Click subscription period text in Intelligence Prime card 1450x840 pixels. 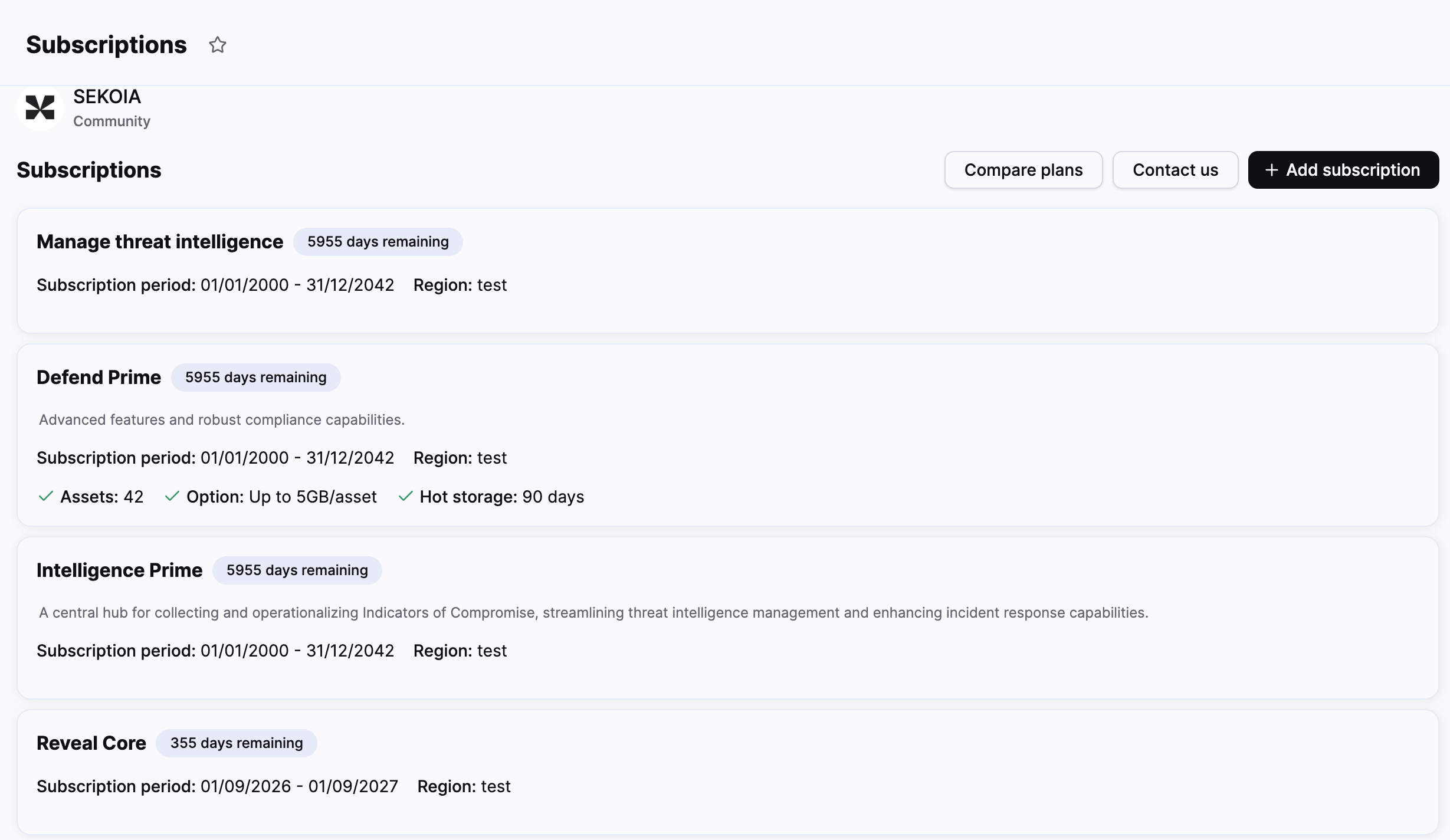215,651
